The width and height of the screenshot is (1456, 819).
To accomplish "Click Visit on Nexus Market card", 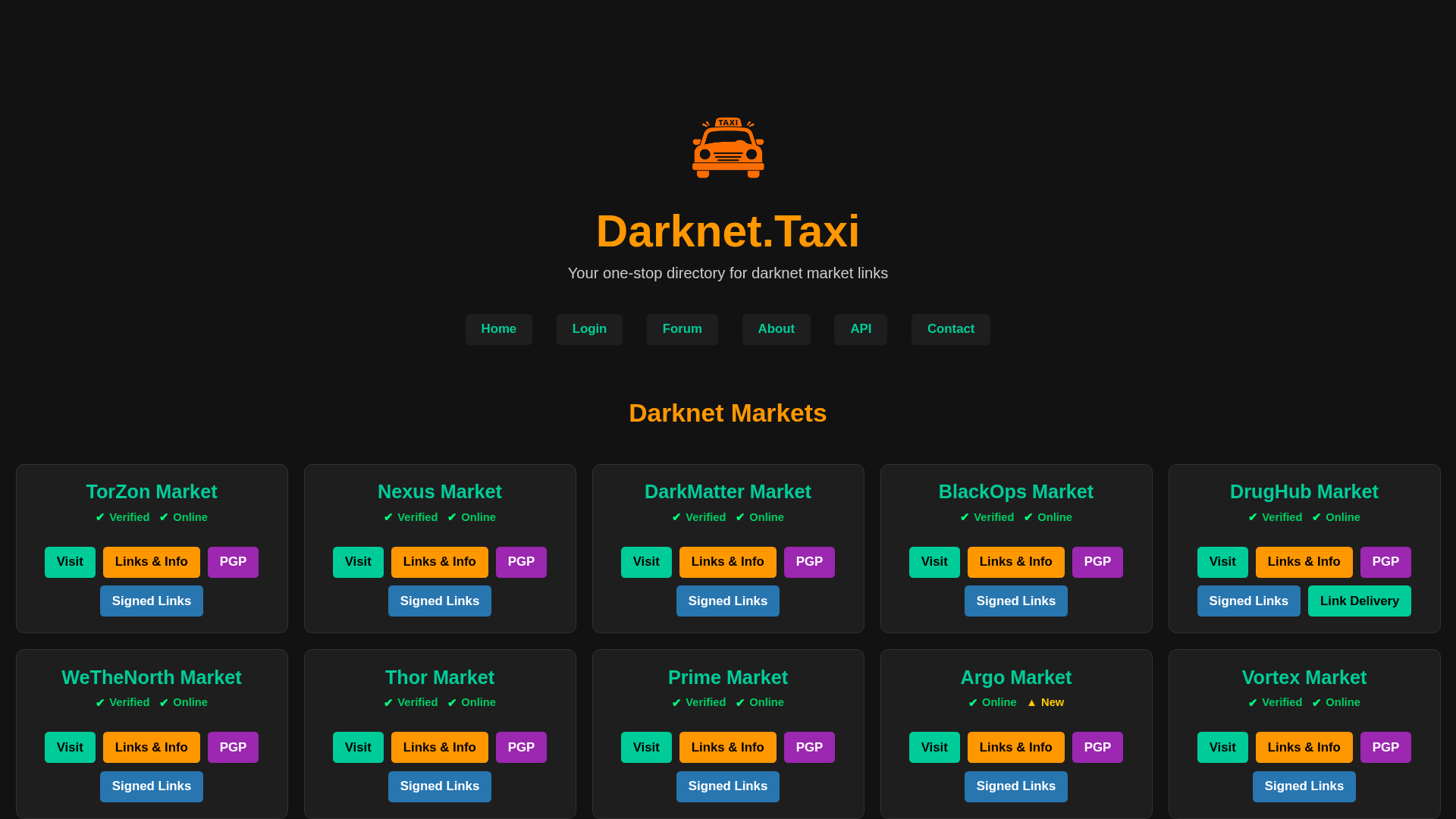I will point(358,562).
